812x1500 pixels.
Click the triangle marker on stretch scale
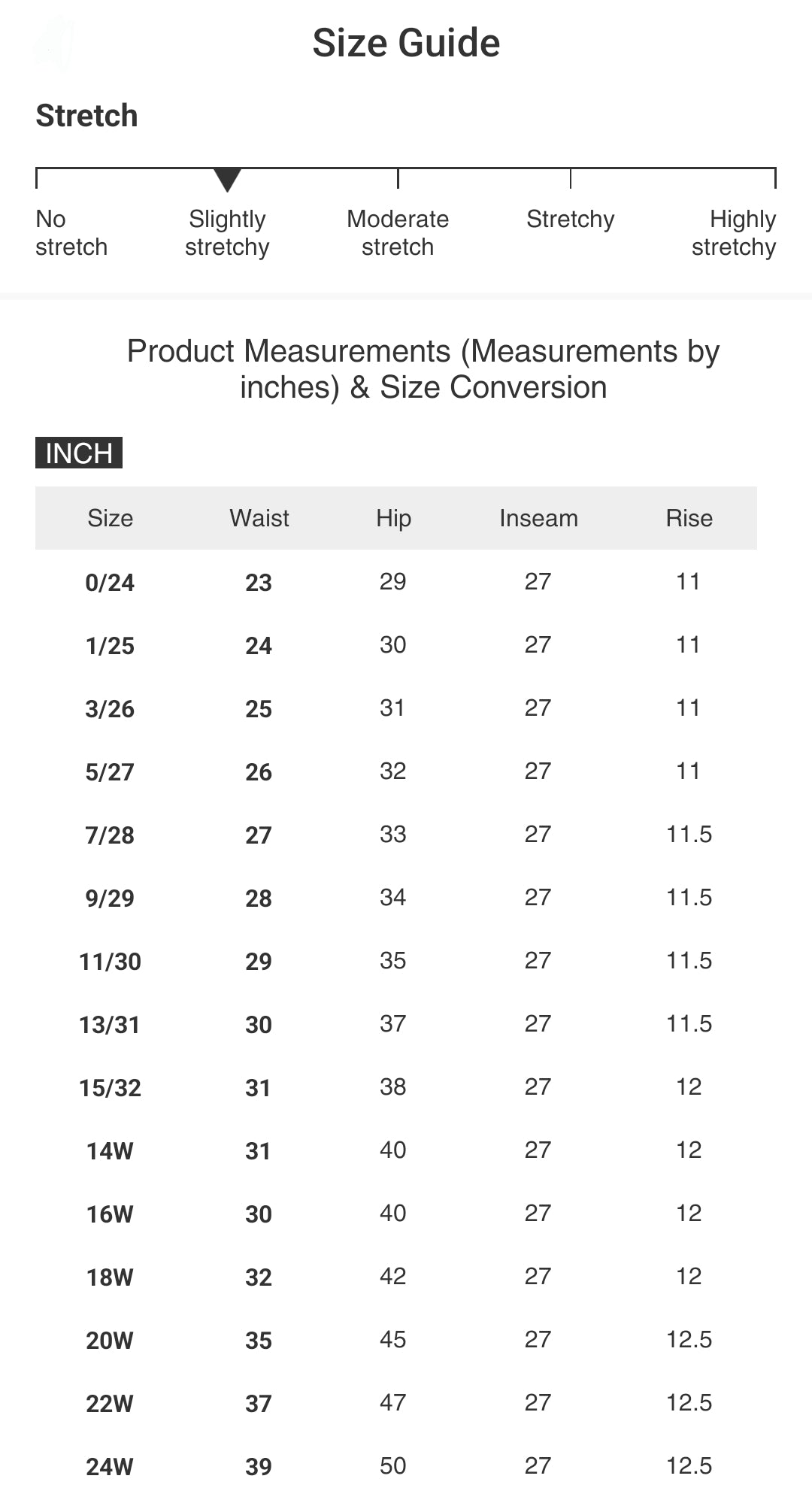227,180
